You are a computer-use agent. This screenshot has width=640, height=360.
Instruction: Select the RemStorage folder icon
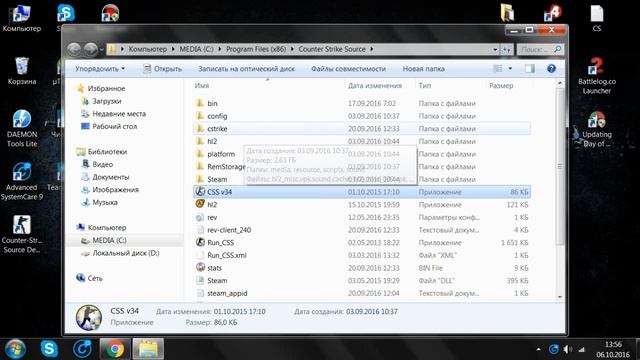tap(200, 166)
